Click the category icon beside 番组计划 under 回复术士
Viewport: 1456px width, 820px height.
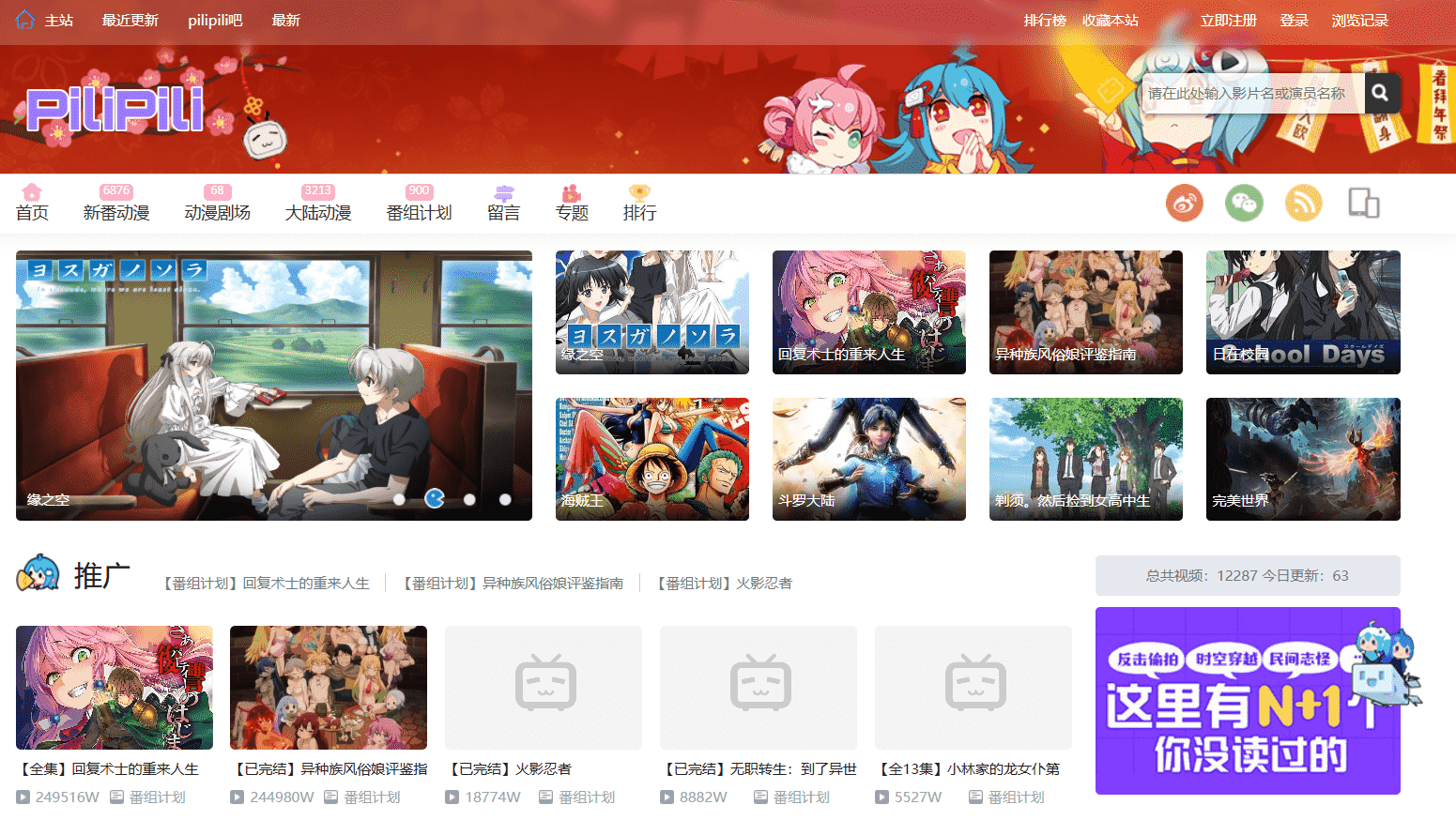coord(117,797)
